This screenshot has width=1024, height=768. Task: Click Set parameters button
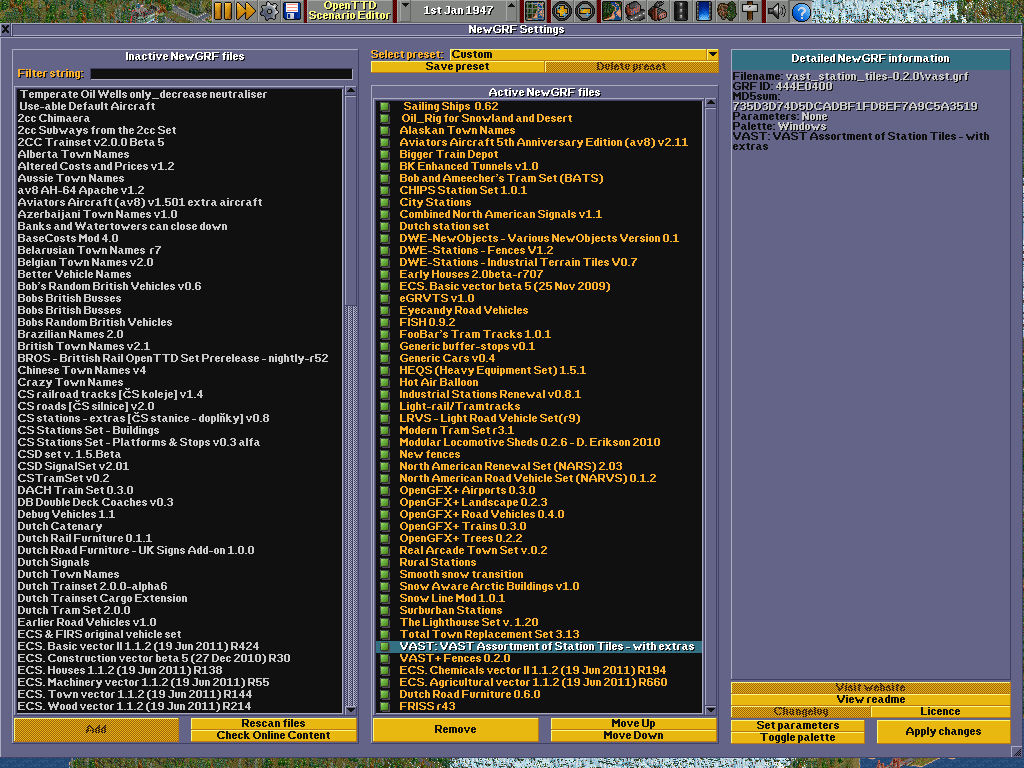pyautogui.click(x=797, y=726)
